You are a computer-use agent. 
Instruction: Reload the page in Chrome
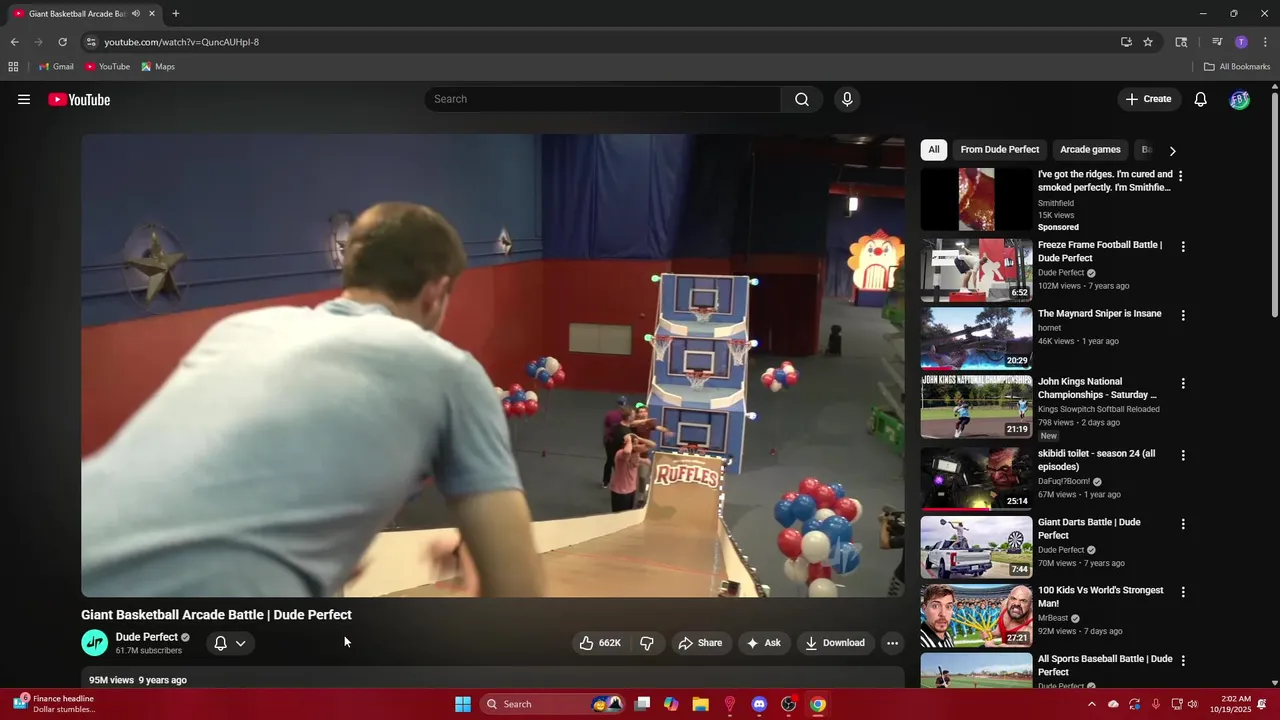point(62,42)
